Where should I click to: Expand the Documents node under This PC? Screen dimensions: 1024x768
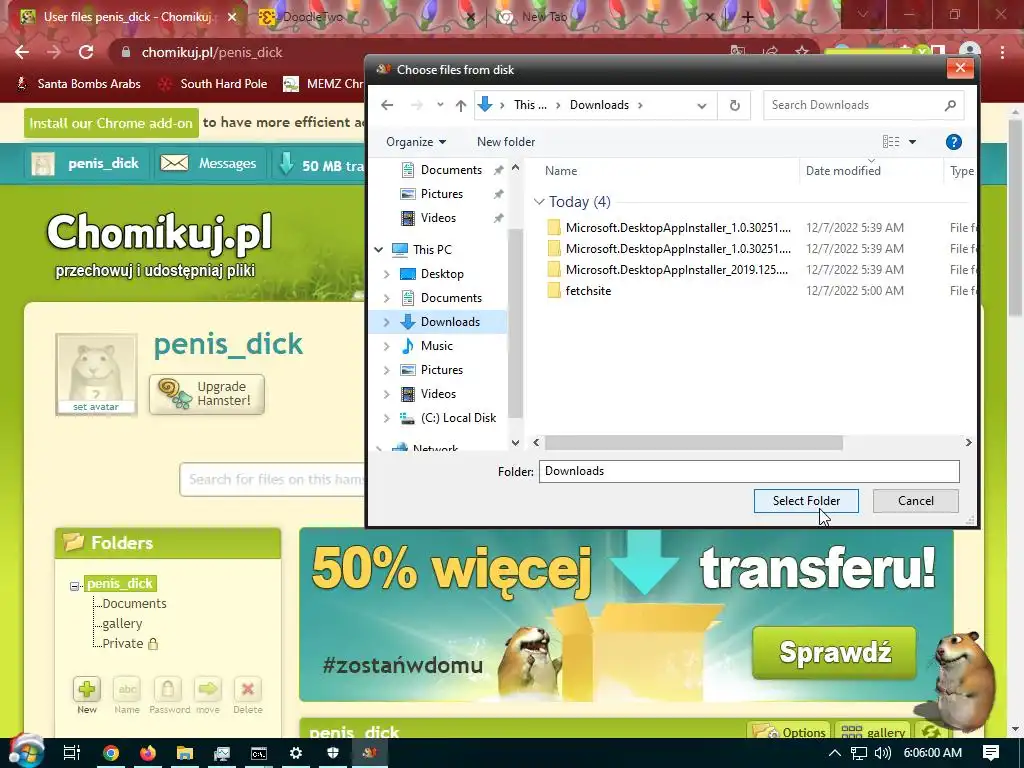click(x=387, y=298)
